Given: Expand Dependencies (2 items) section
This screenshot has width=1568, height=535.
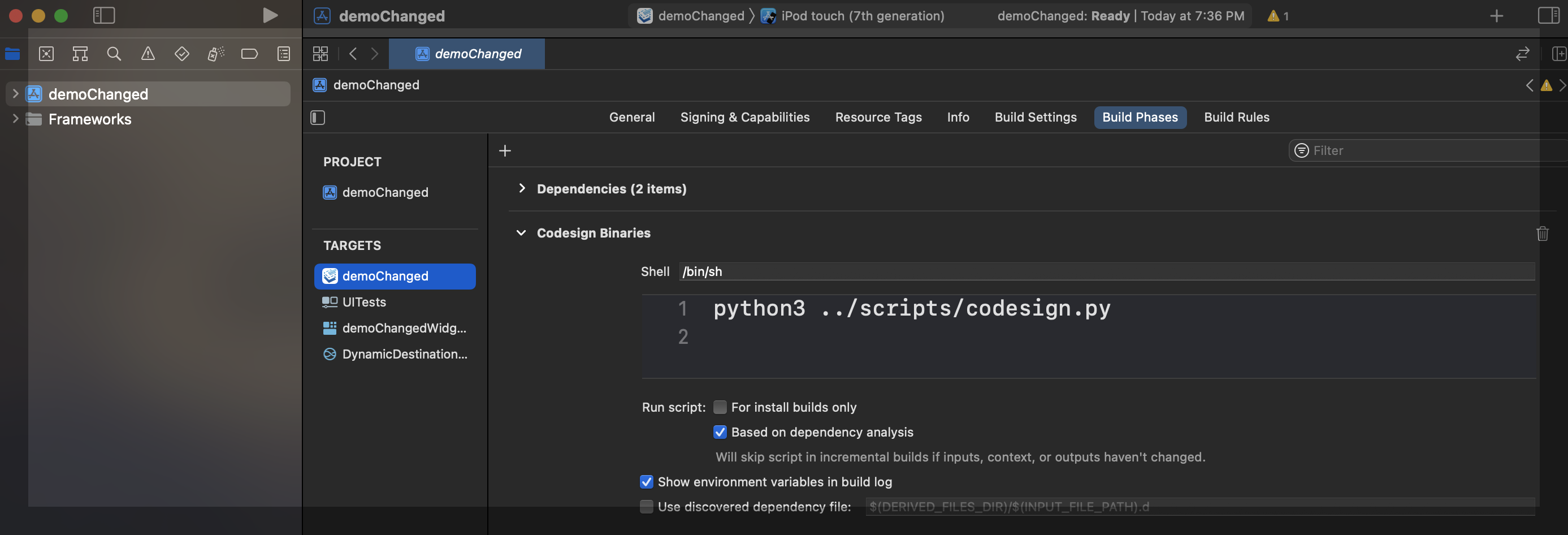Looking at the screenshot, I should pos(522,188).
